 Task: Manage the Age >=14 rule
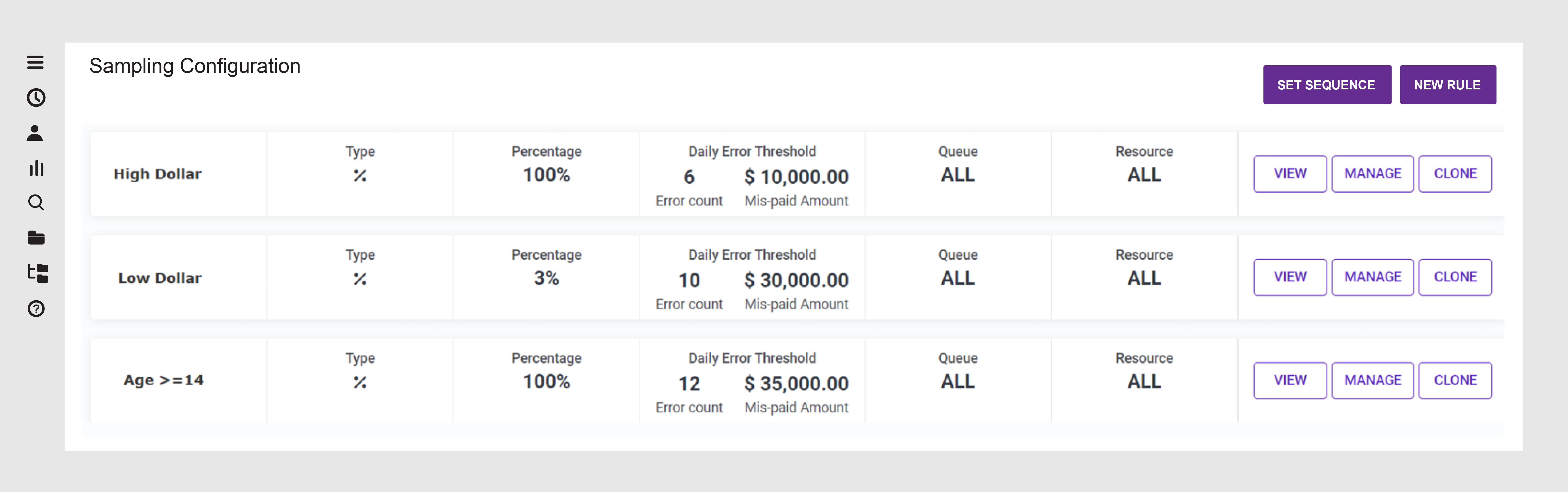tap(1373, 381)
